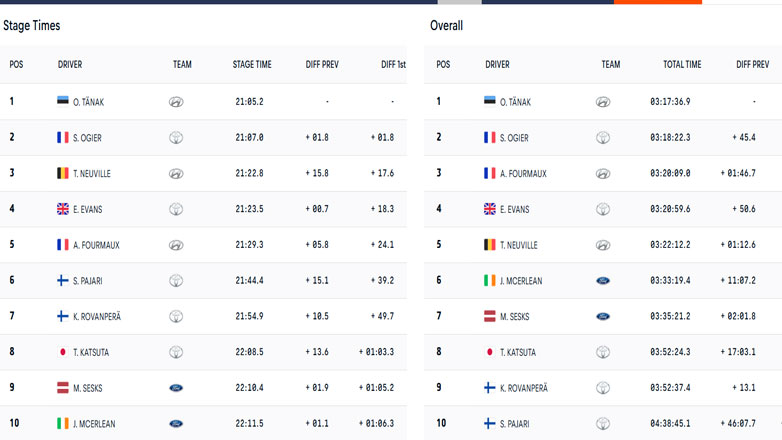Click the British flag beside Evans in Overall

[490, 209]
